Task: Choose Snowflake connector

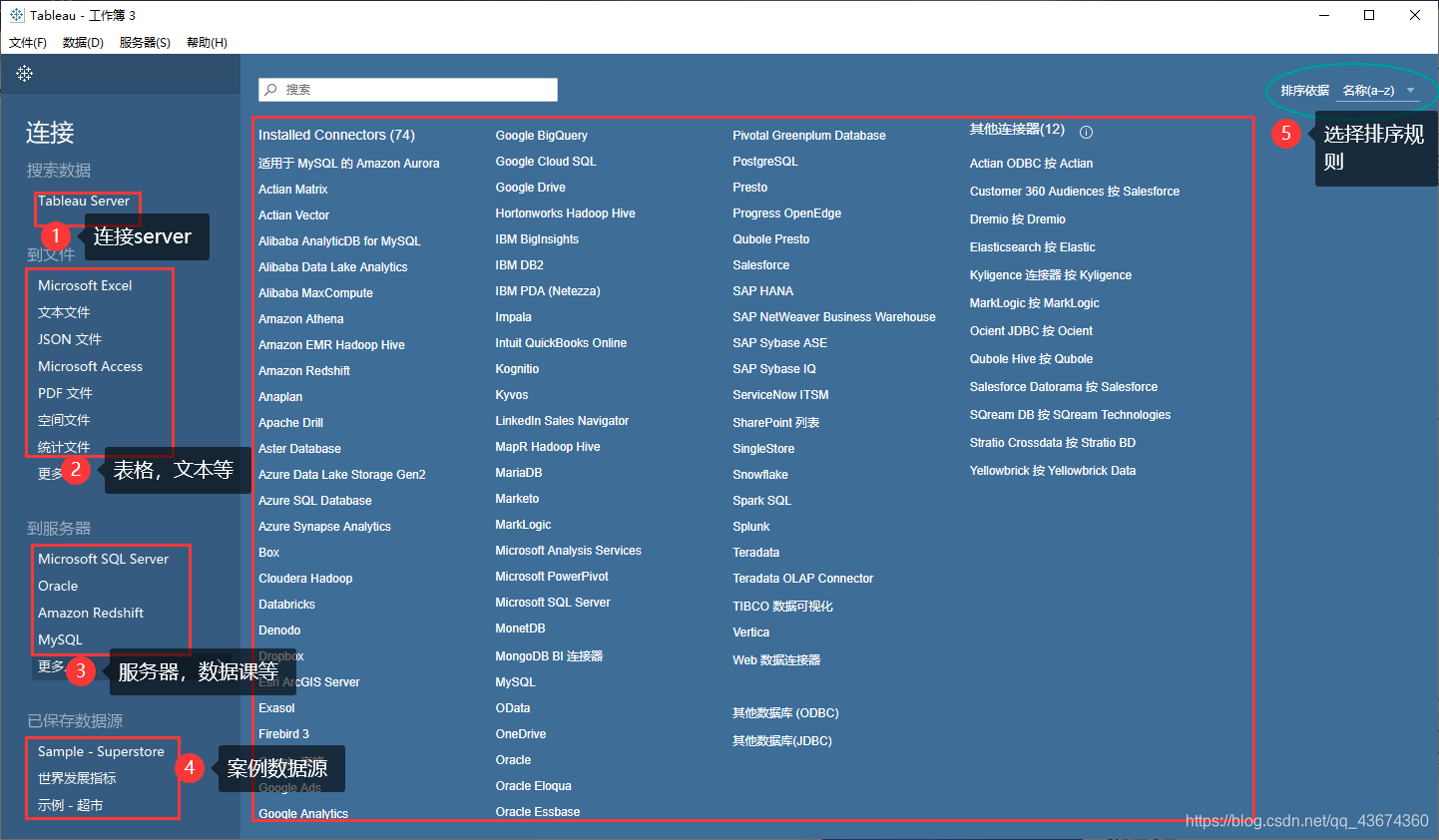Action: (760, 475)
